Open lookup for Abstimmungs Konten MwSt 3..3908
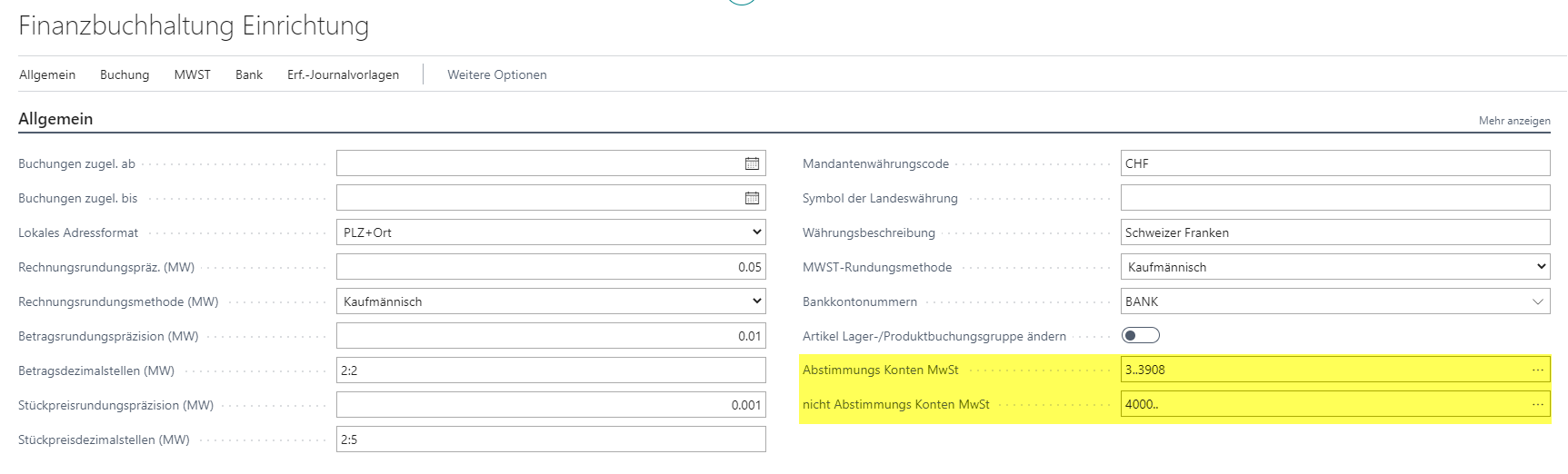The height and width of the screenshot is (474, 1568). pos(1537,370)
